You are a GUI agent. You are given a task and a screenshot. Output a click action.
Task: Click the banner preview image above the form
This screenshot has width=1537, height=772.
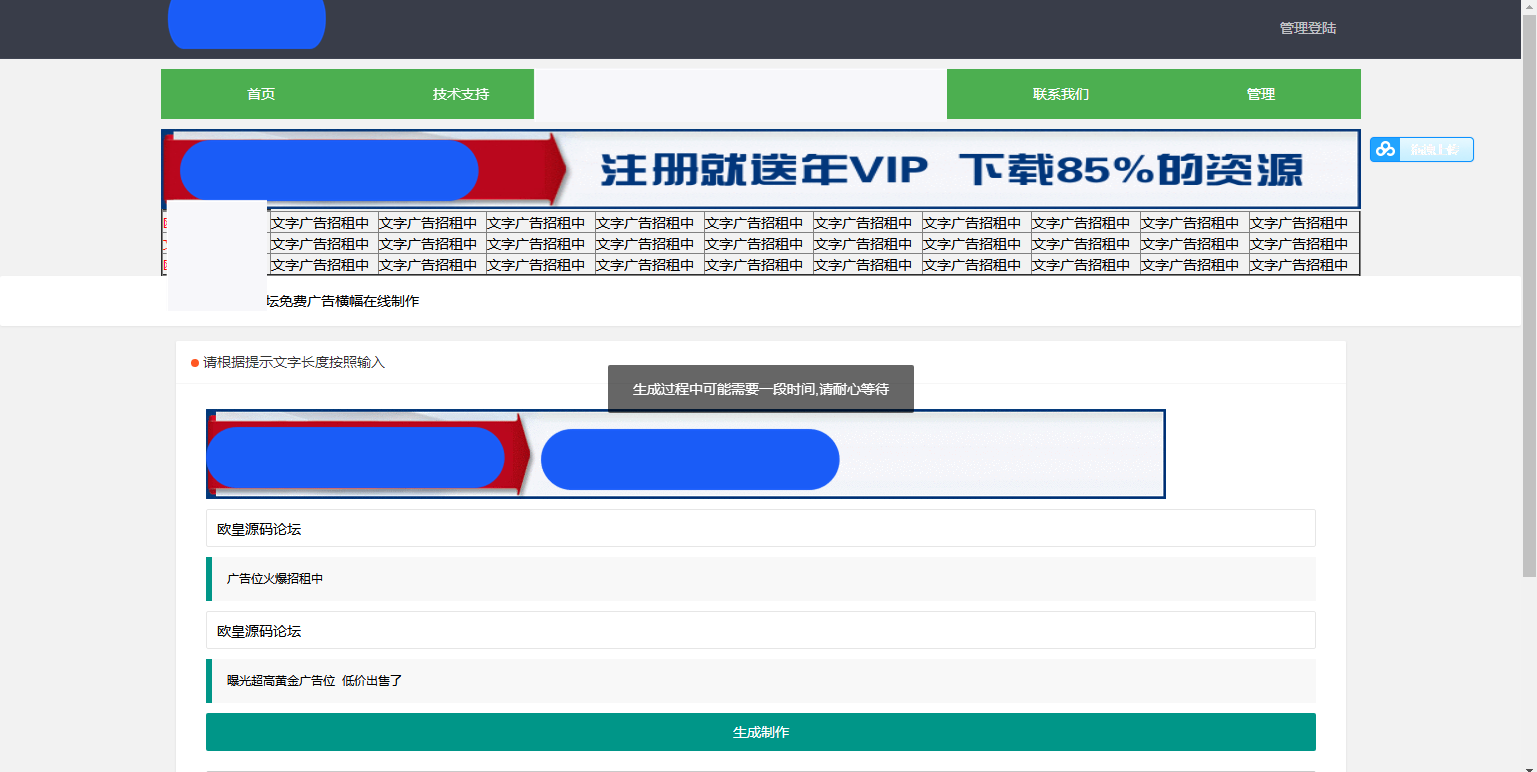tap(685, 453)
